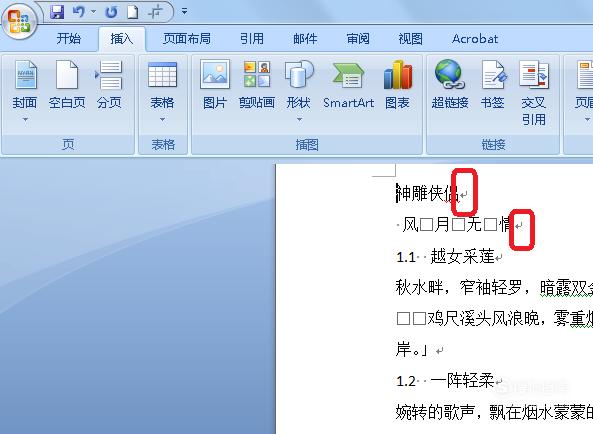Open the 审阅 tab

pyautogui.click(x=358, y=39)
